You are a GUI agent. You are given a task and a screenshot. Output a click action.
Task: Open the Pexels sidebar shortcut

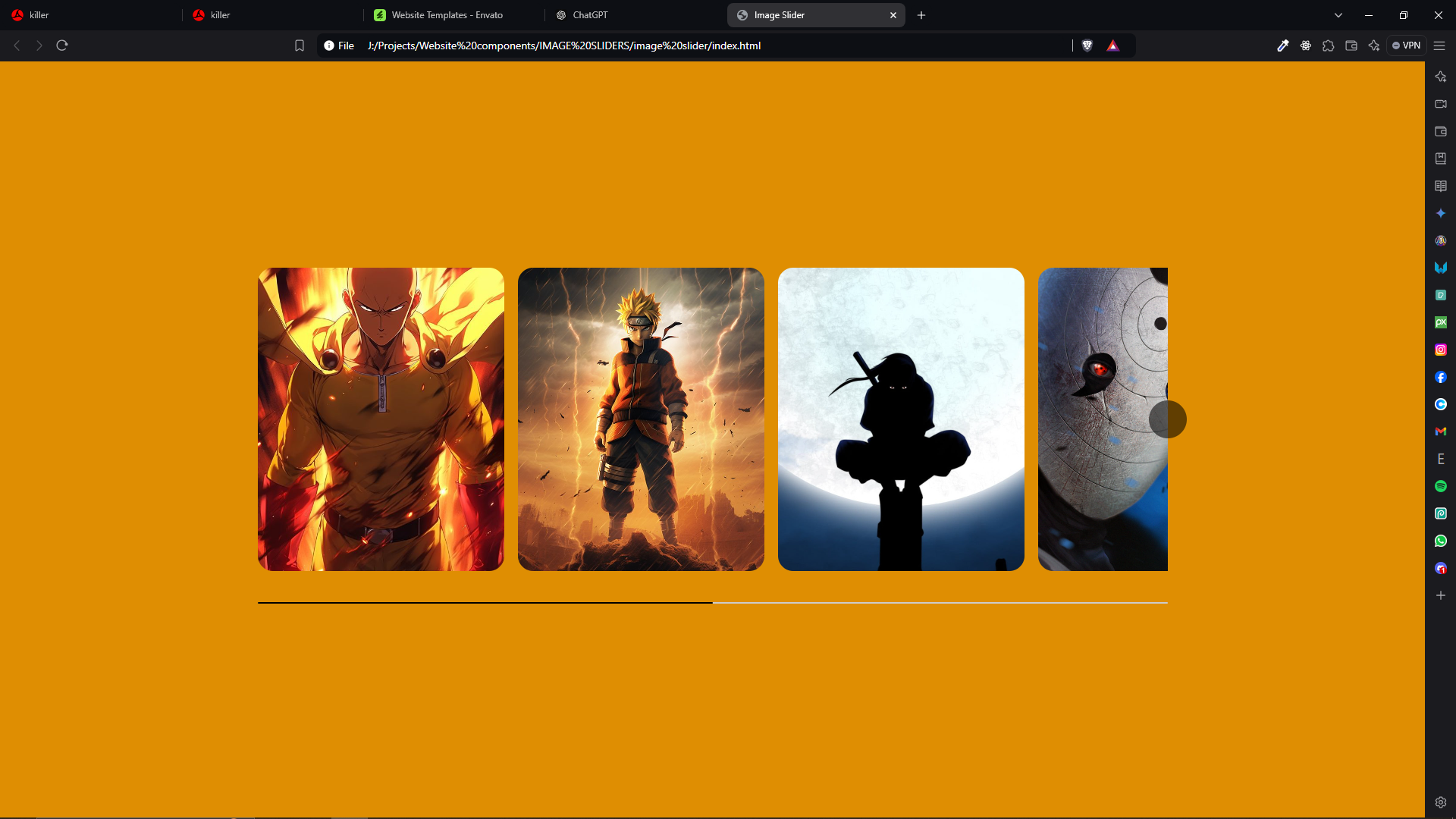tap(1441, 295)
